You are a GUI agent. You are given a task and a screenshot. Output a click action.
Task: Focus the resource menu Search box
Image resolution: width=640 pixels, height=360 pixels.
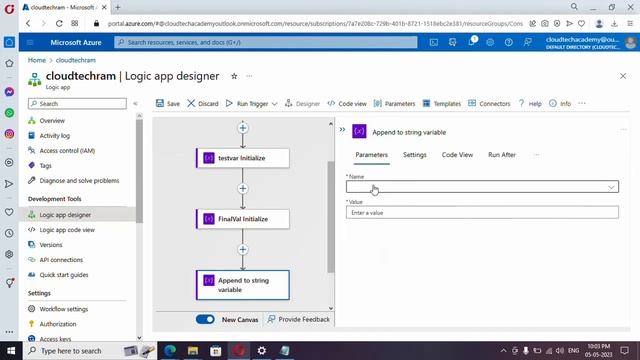click(78, 104)
